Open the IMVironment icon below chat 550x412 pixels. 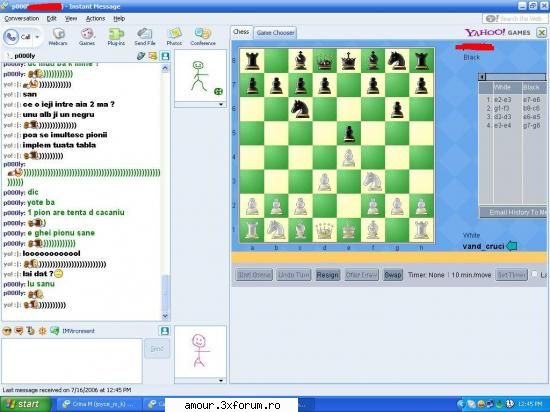tap(55, 330)
